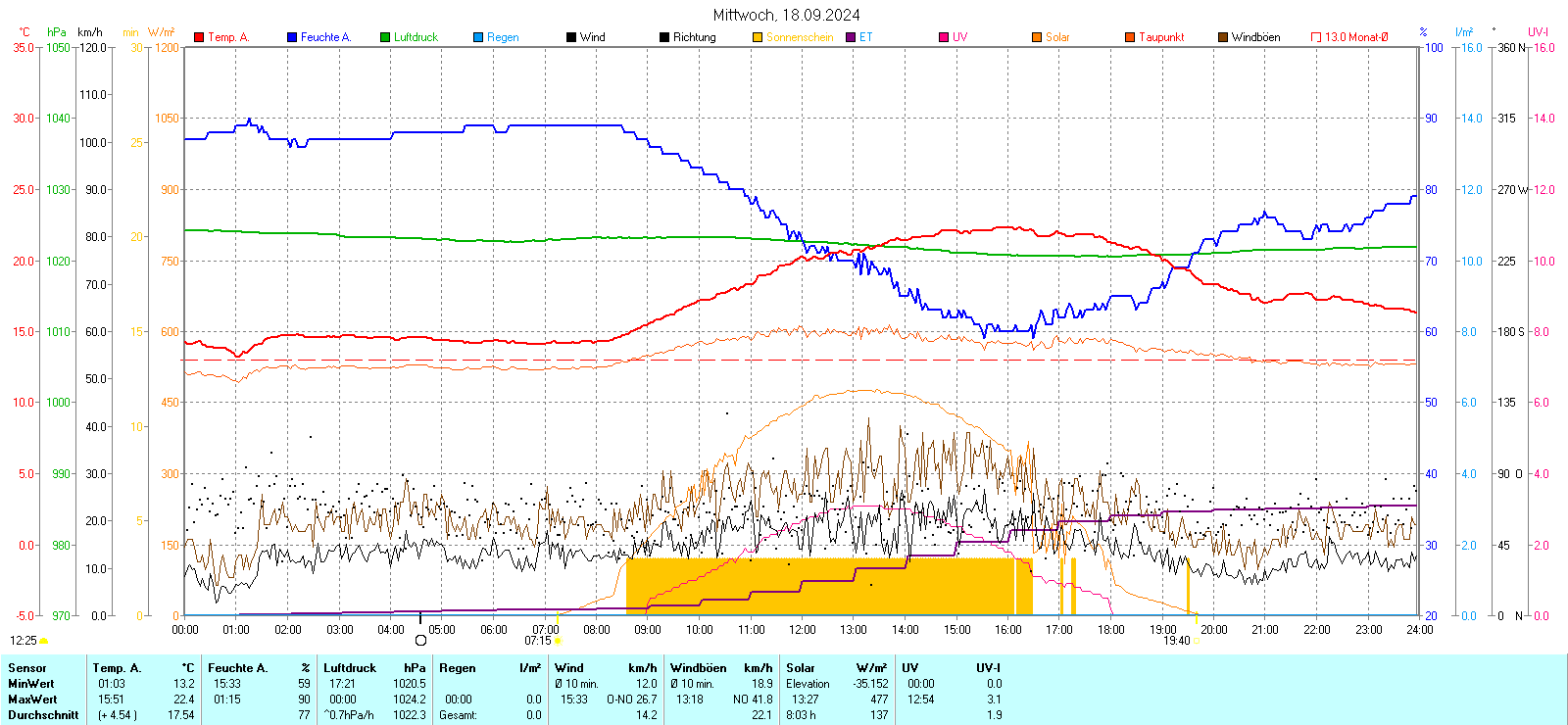
Task: Click the MaxWert row label
Action: (x=32, y=700)
